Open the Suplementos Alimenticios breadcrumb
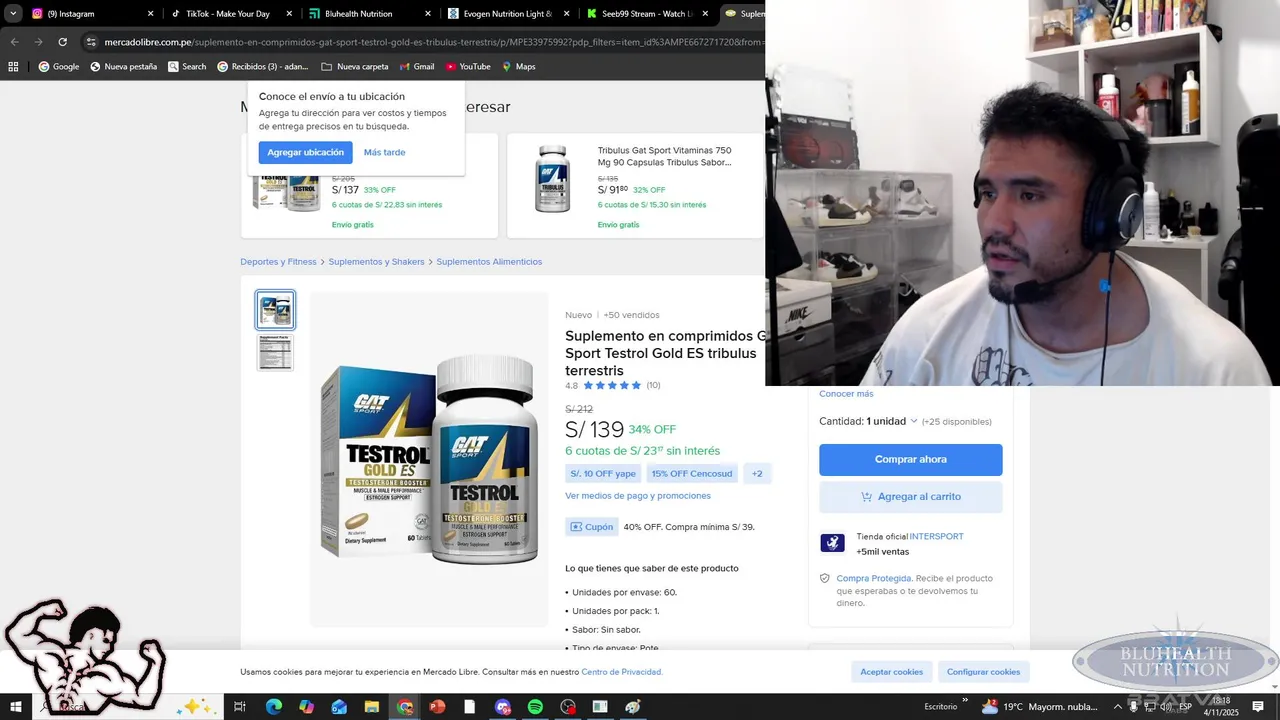 pos(489,262)
